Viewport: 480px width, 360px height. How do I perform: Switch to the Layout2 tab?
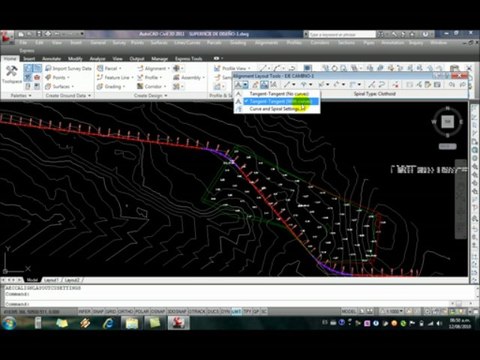(72, 280)
